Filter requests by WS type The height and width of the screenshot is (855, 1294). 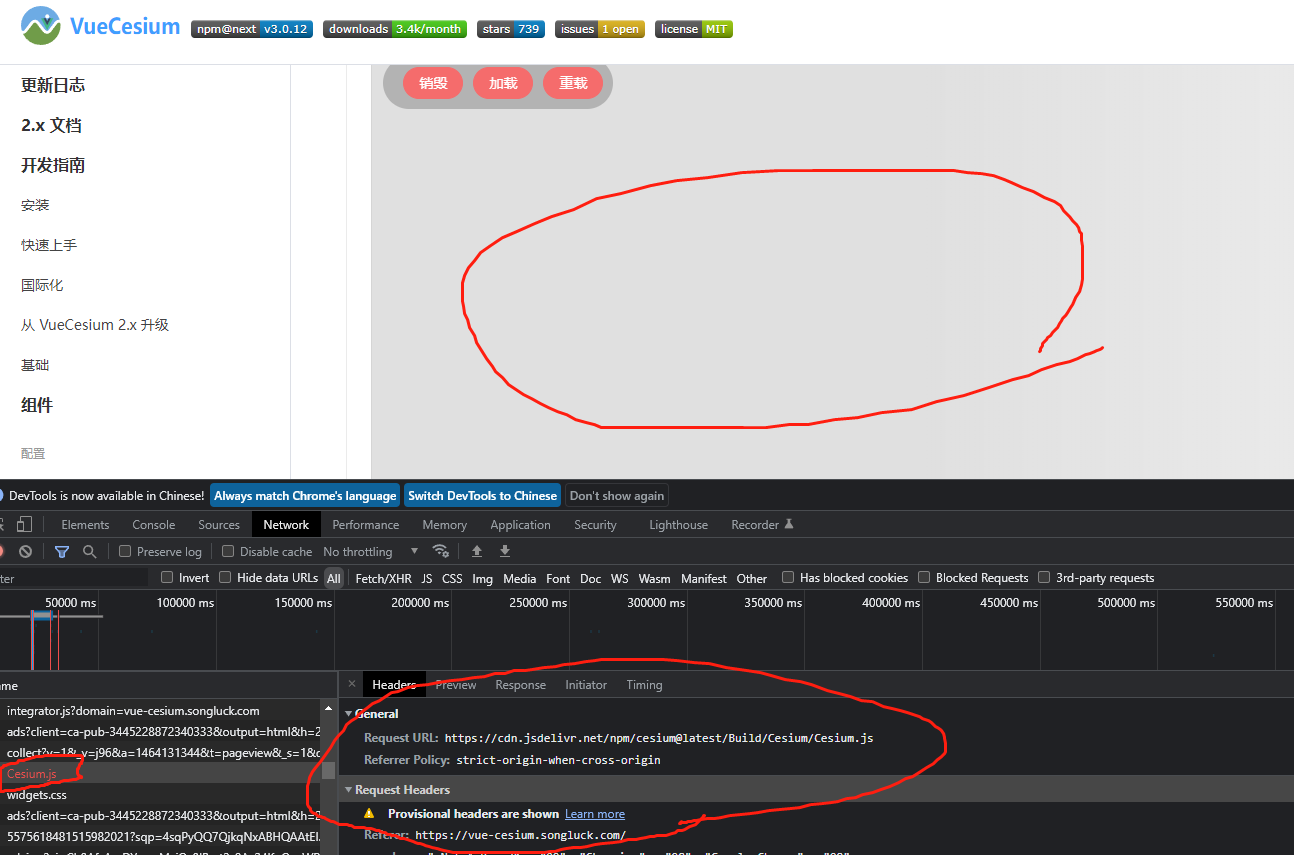click(620, 578)
